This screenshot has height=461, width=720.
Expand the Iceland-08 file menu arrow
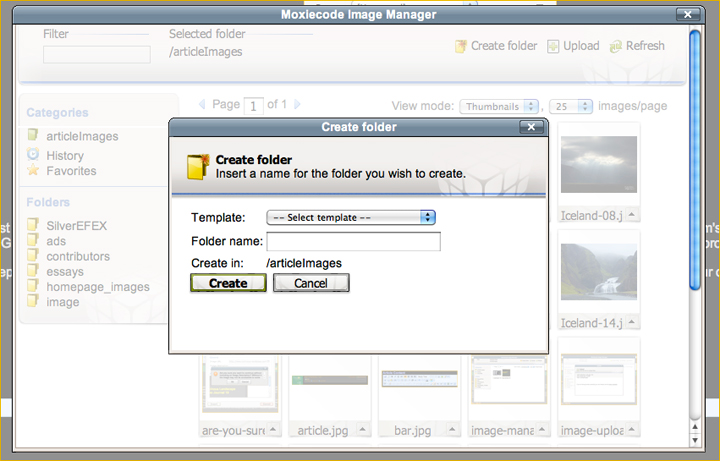632,214
